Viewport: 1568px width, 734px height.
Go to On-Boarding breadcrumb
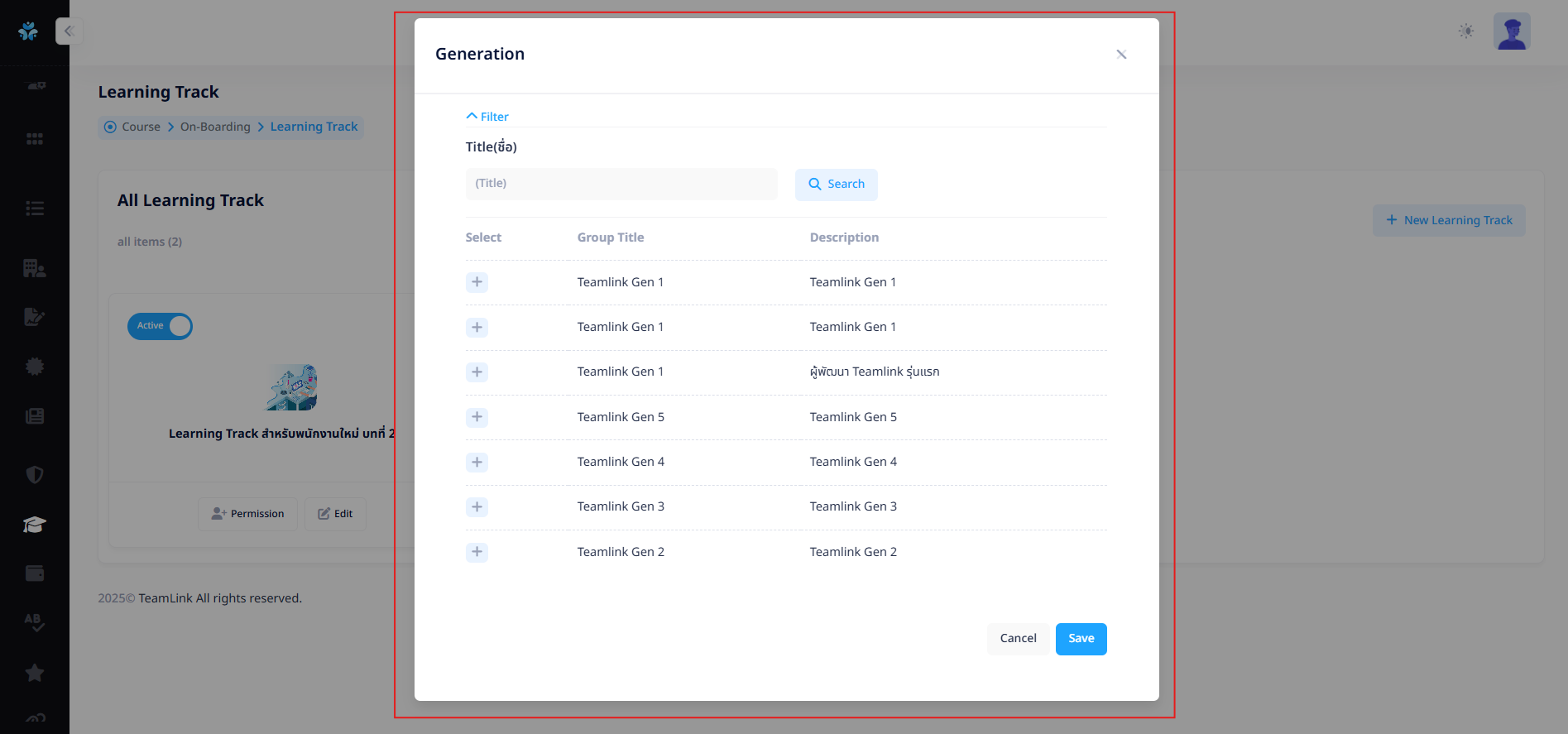click(x=215, y=127)
